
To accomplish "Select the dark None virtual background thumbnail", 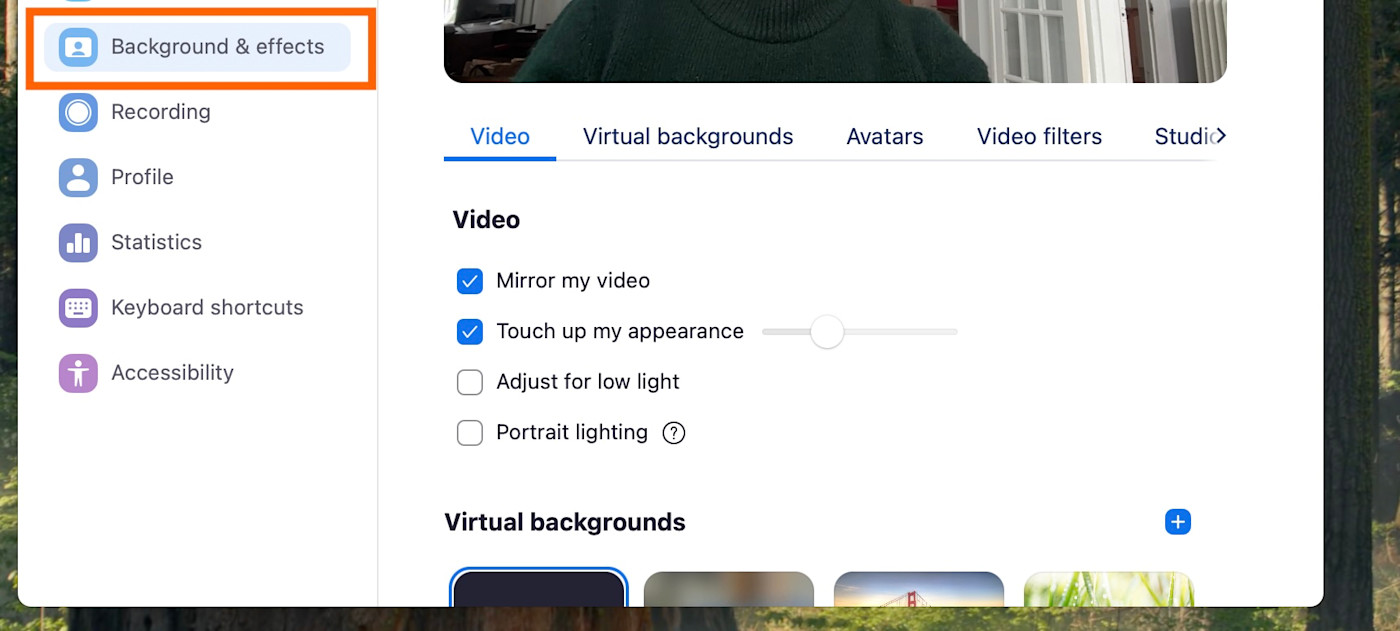I will (539, 589).
